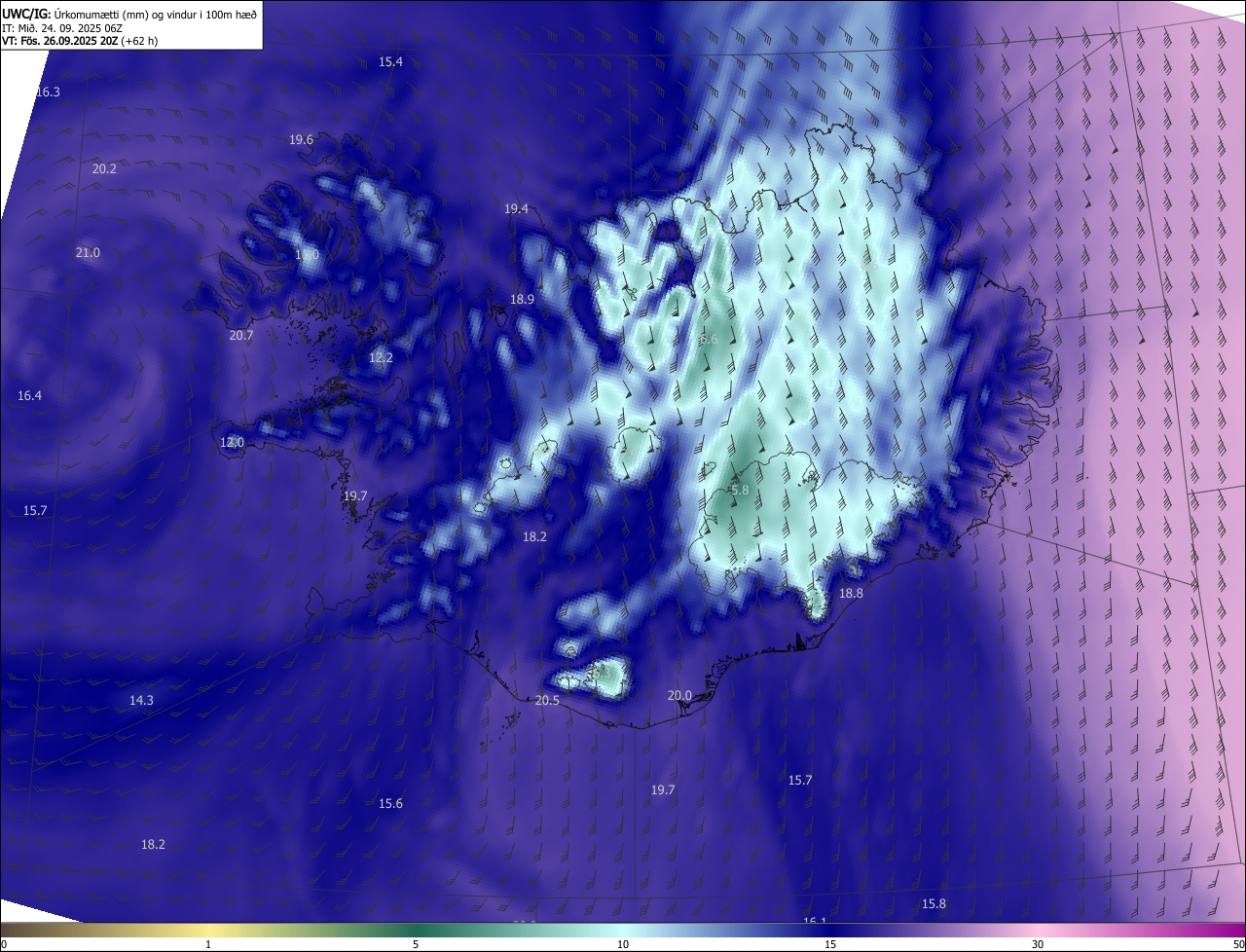Image resolution: width=1246 pixels, height=952 pixels.
Task: Click the title 'Úrkomumætti (mm) og vindur í 100m hæð'
Action: [x=156, y=13]
